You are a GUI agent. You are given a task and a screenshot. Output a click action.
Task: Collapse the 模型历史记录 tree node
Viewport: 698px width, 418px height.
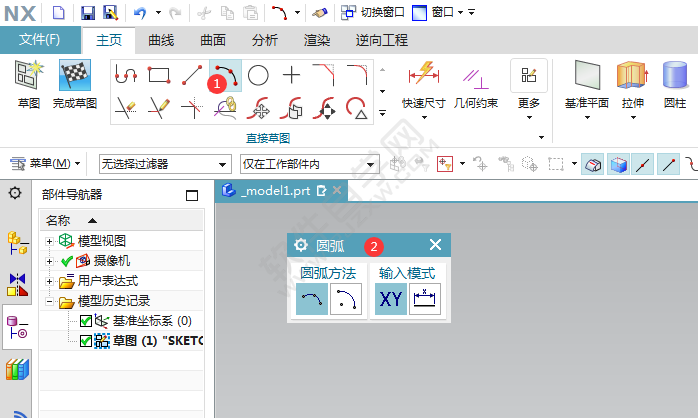[49, 301]
